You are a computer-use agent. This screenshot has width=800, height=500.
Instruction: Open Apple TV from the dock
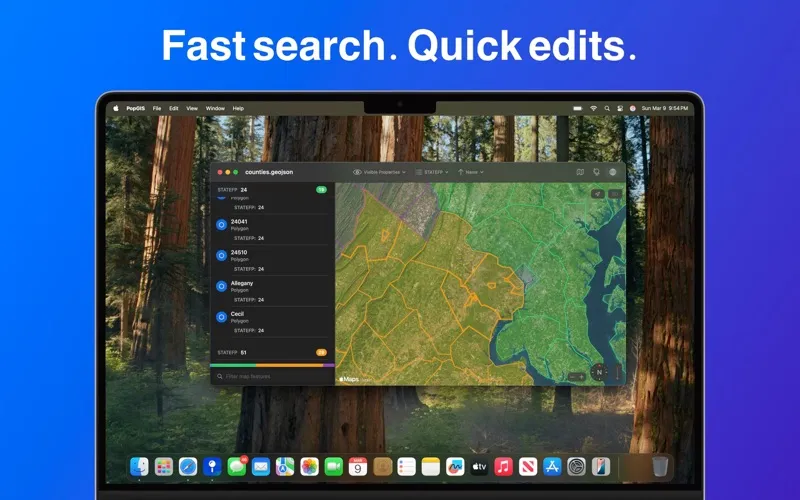(x=479, y=466)
